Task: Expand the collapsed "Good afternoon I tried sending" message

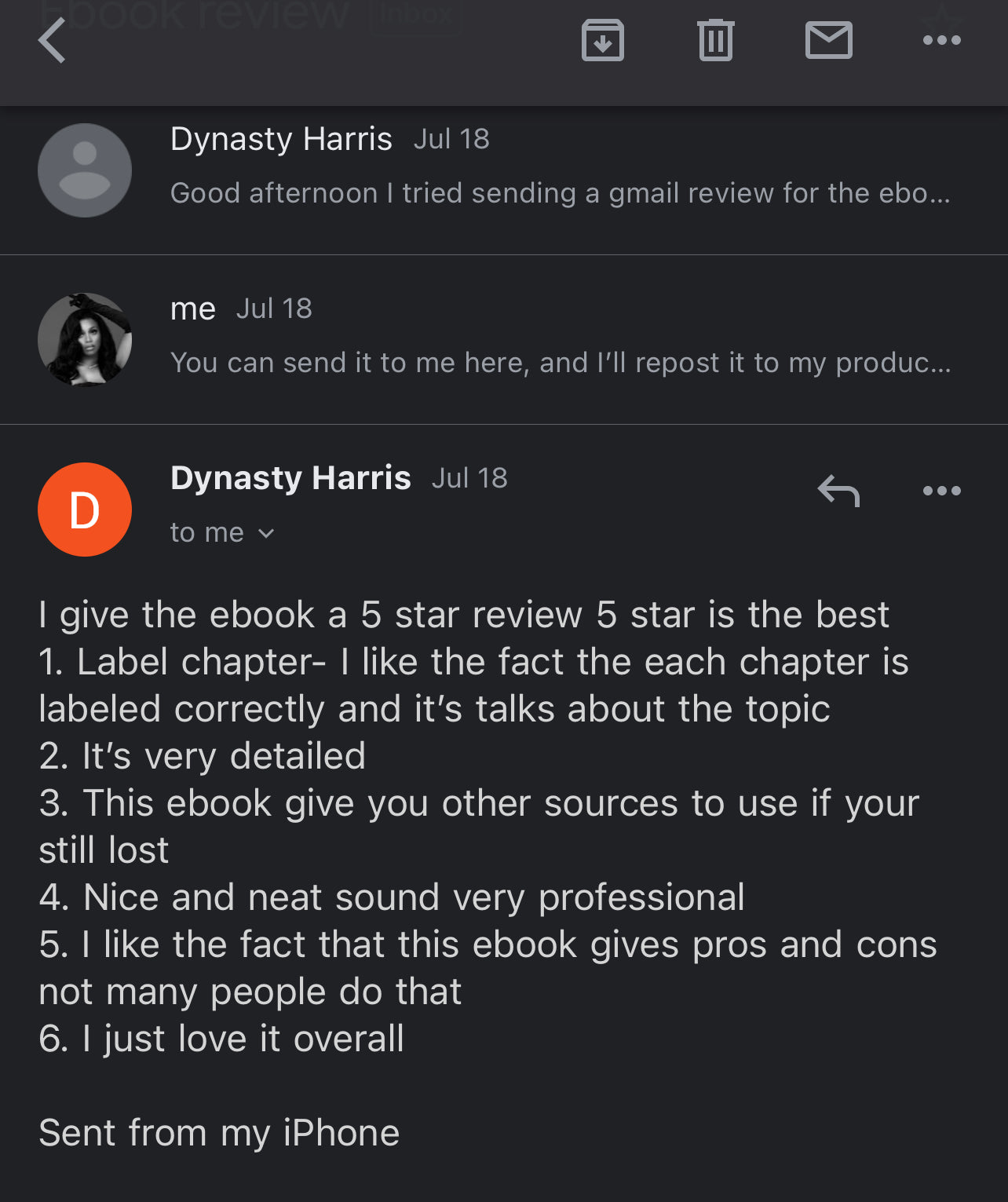Action: (560, 193)
